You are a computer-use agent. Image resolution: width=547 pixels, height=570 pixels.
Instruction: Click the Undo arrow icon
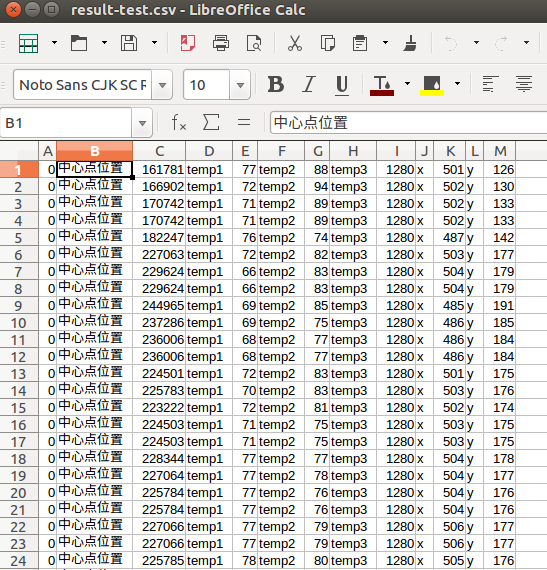pos(451,43)
